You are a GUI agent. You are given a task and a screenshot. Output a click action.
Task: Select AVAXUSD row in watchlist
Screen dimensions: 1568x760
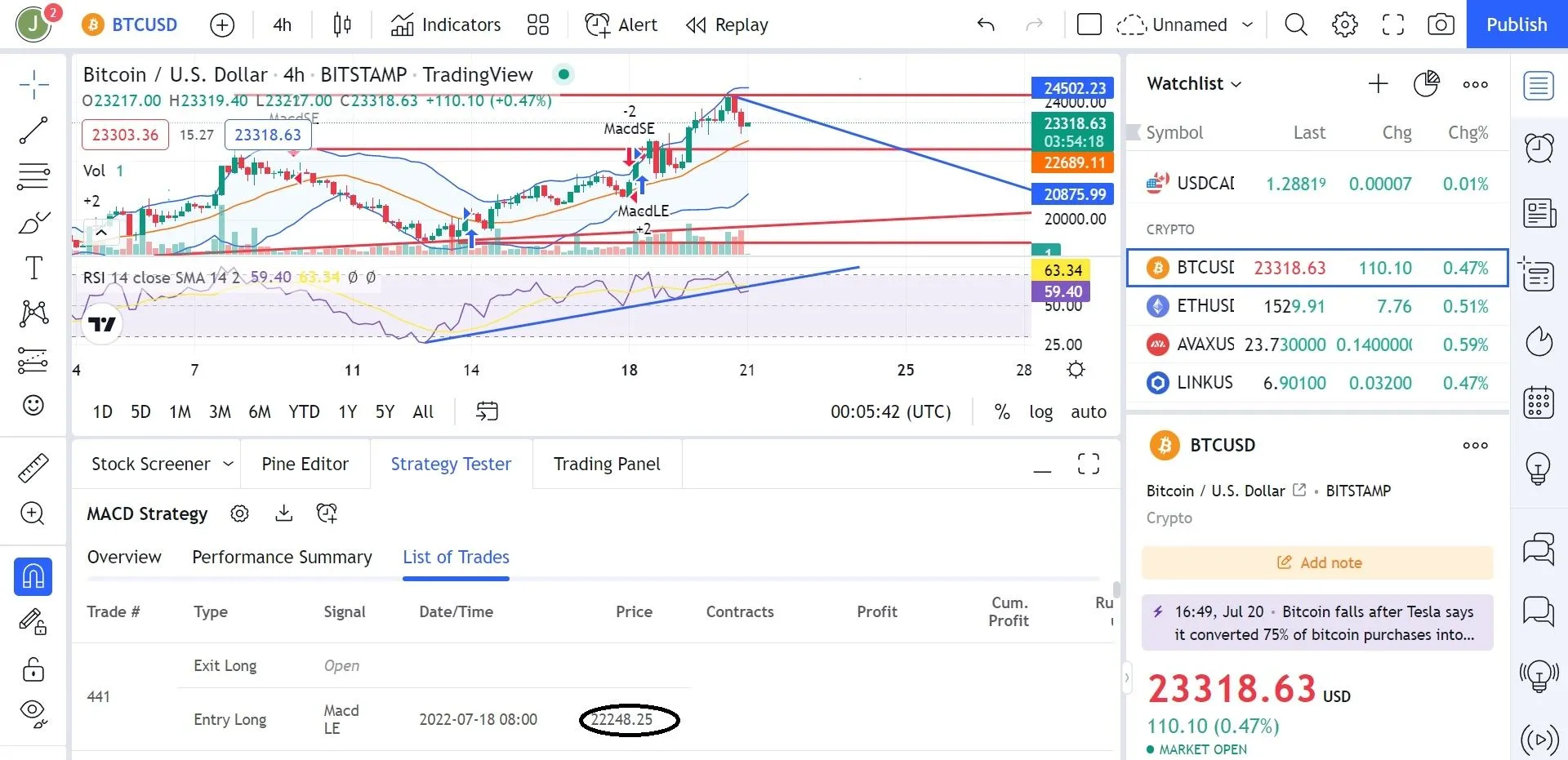pyautogui.click(x=1317, y=344)
